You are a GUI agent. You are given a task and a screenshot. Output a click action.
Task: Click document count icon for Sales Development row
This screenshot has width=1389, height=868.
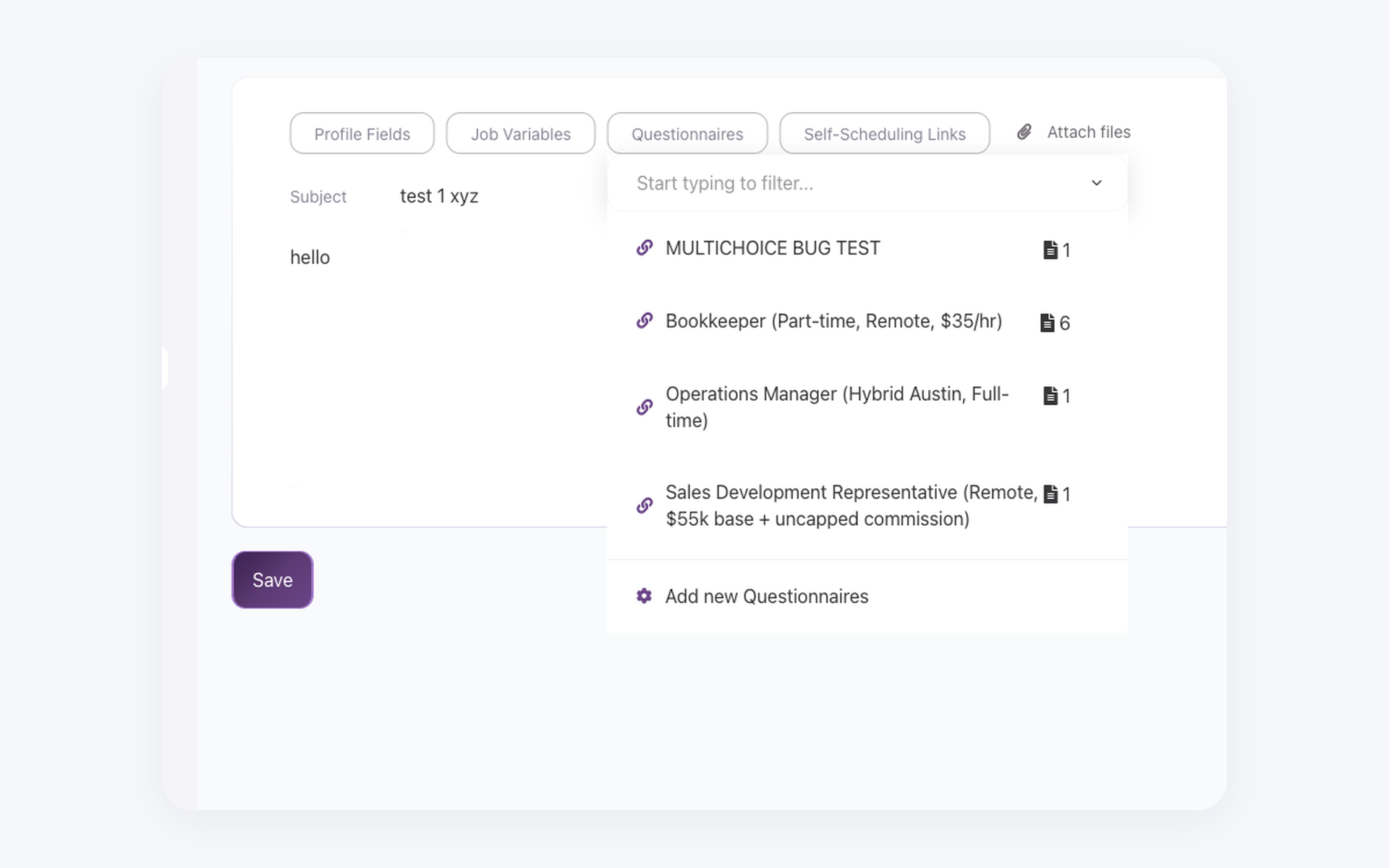click(x=1050, y=494)
